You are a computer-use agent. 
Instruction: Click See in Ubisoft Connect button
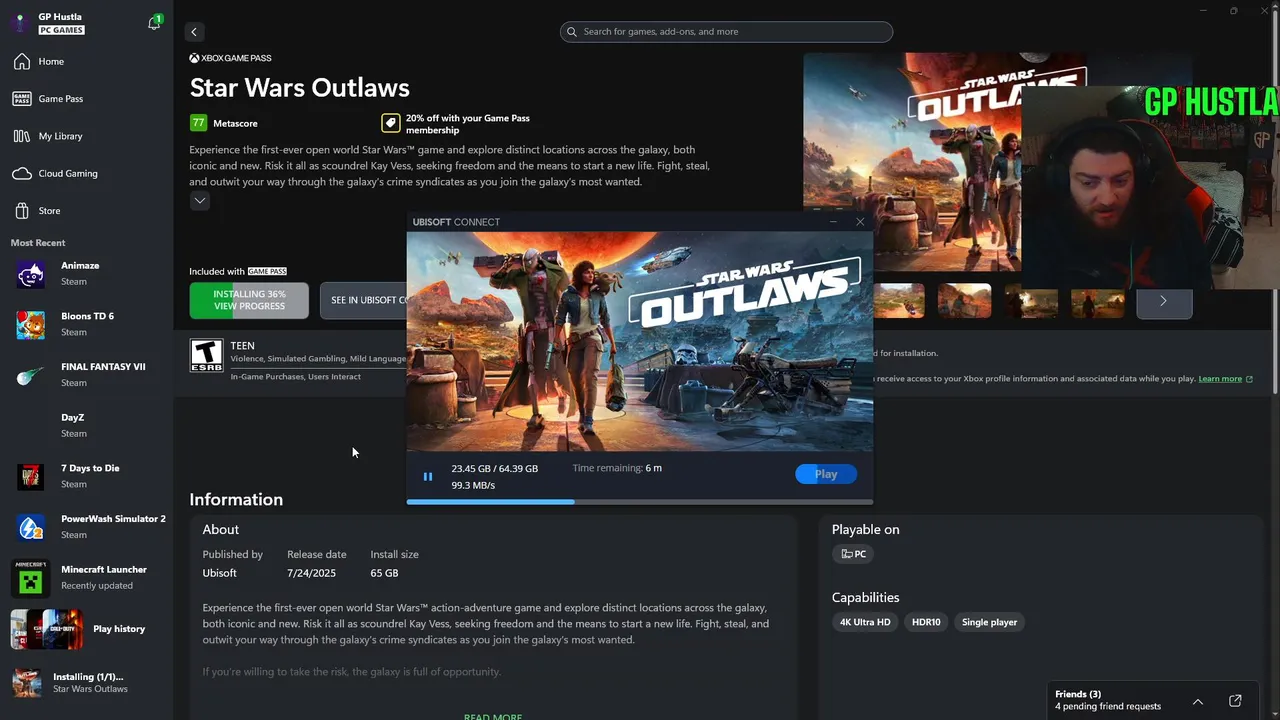364,300
